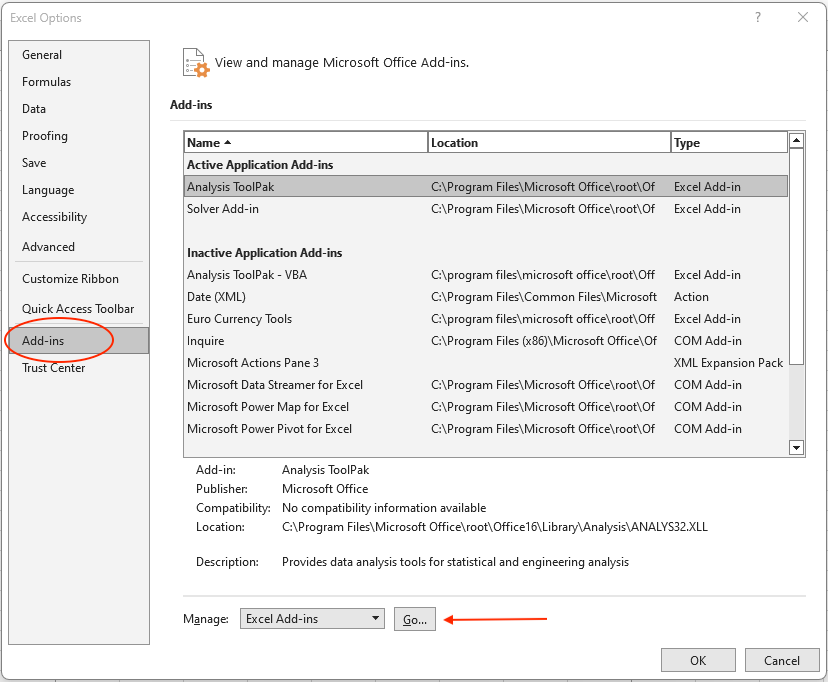This screenshot has width=828, height=682.
Task: Click the Go... button
Action: [x=414, y=620]
